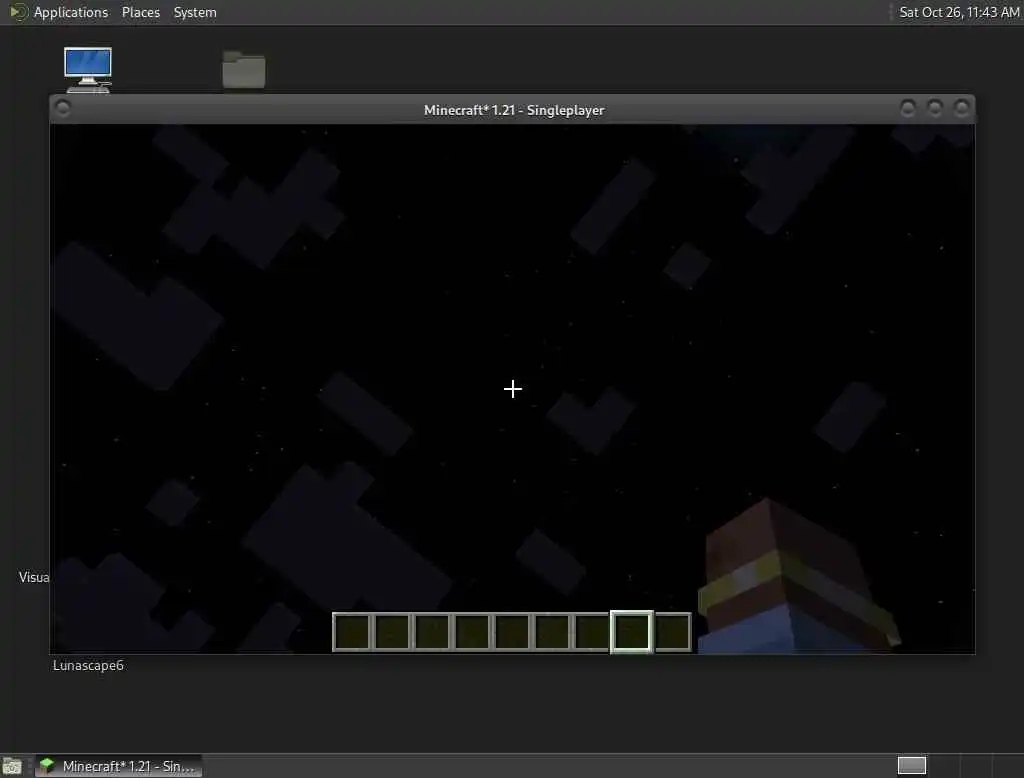Click the Minecraft 1.21 - Singleplayer title text
Image resolution: width=1024 pixels, height=778 pixels.
tap(514, 110)
